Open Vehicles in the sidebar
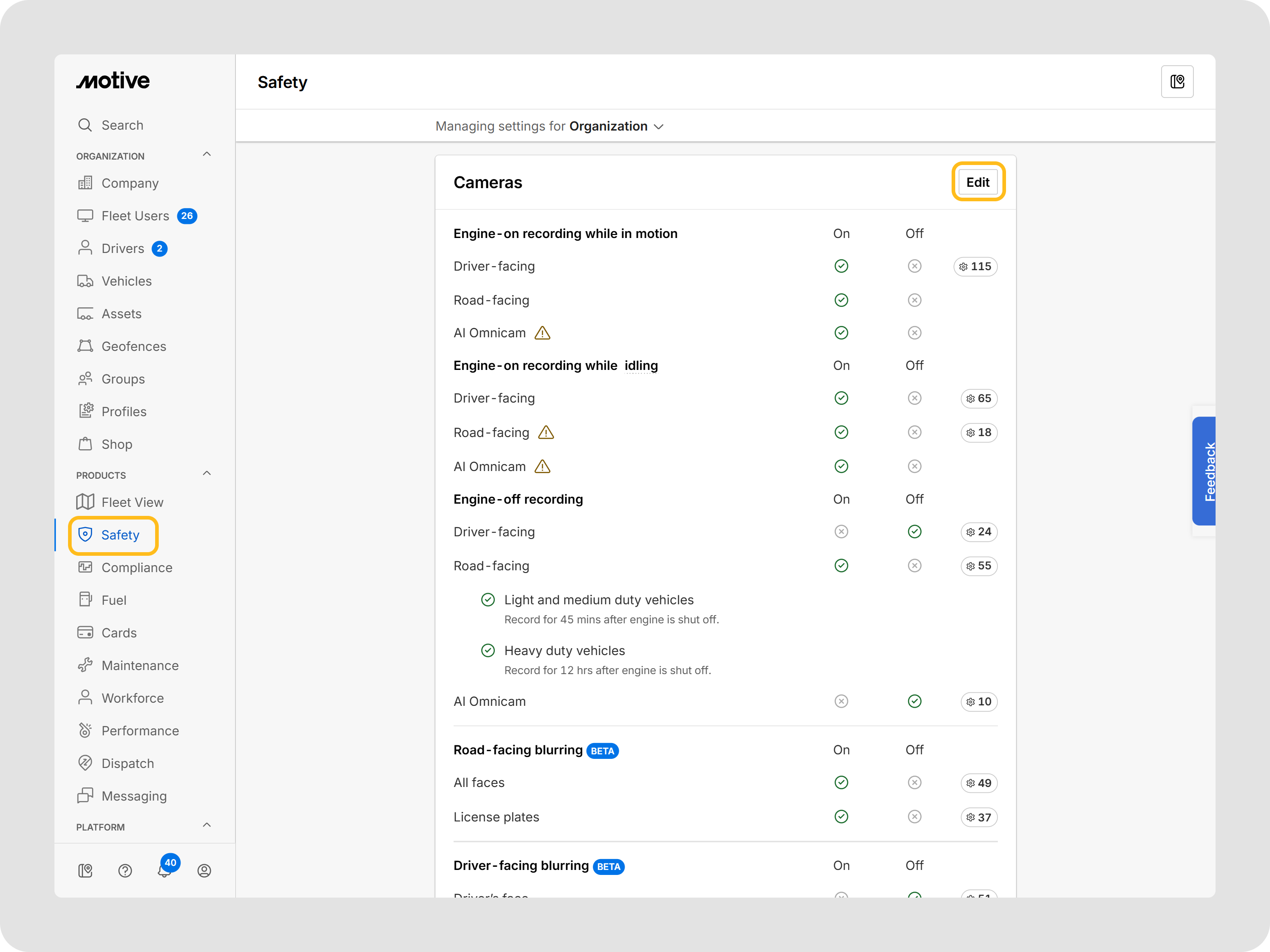 click(x=115, y=281)
